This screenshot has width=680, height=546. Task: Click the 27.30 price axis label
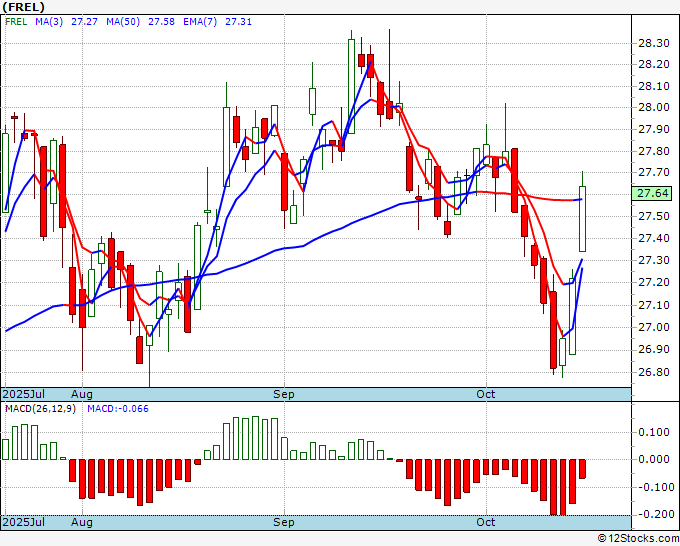click(x=653, y=260)
